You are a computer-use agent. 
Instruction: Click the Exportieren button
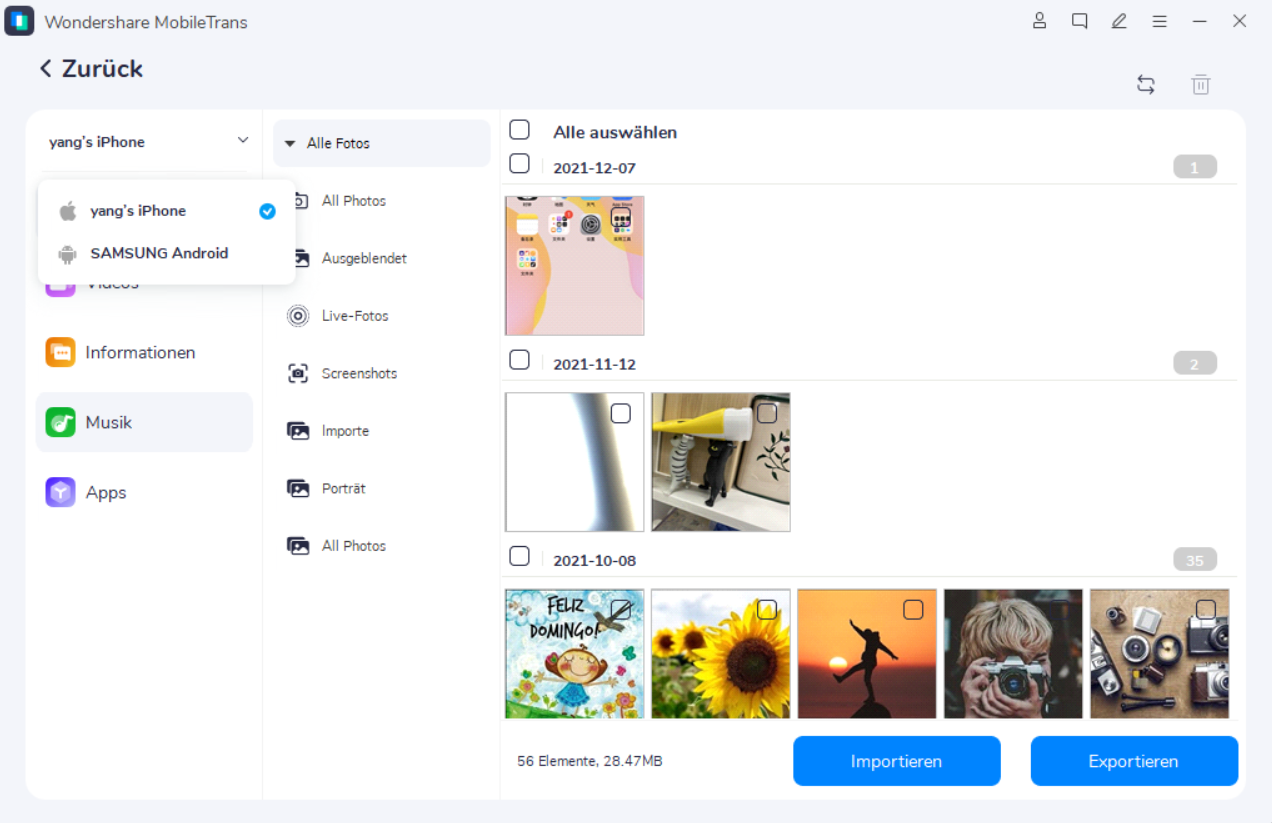(1134, 761)
